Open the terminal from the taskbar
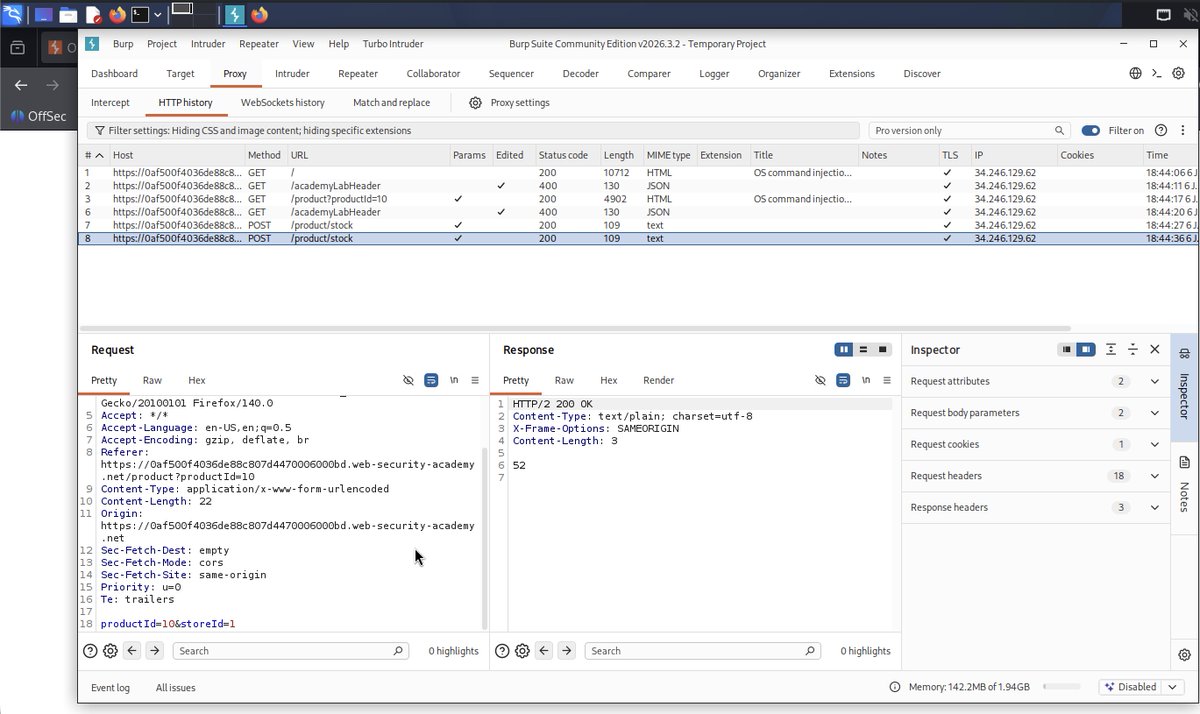 tap(141, 15)
